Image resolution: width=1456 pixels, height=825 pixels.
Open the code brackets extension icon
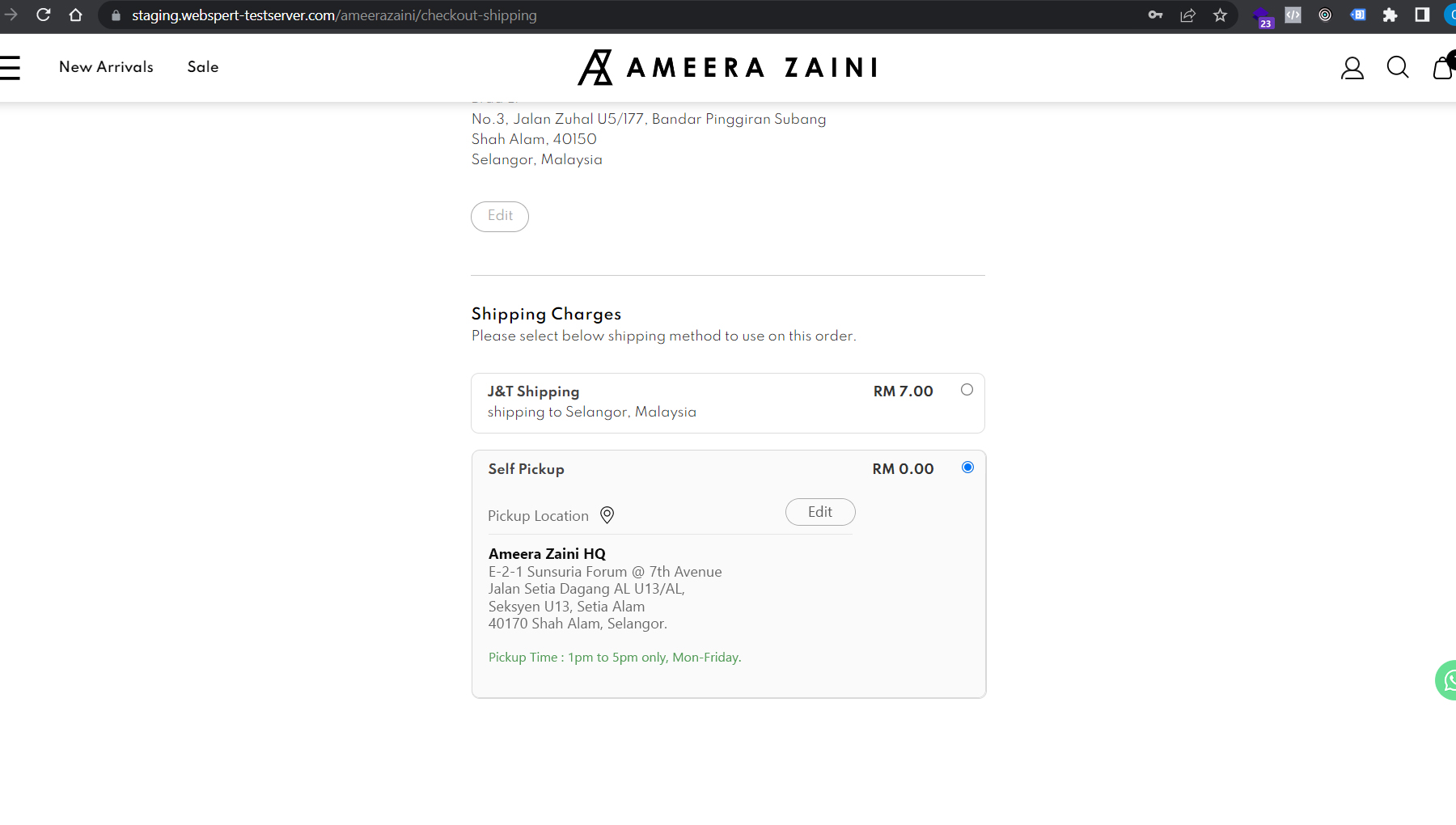click(1293, 15)
